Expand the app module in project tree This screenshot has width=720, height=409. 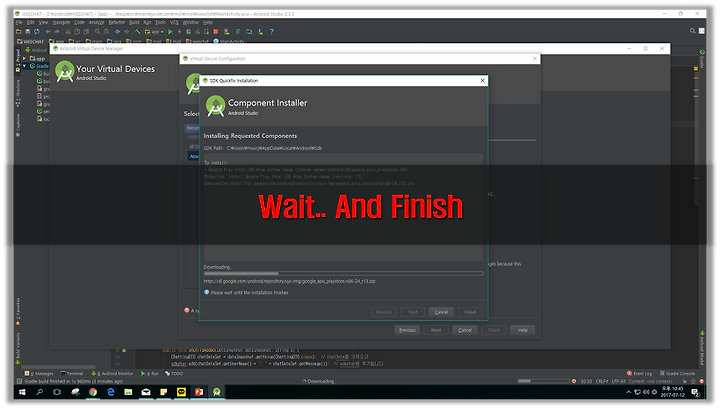[x=24, y=59]
